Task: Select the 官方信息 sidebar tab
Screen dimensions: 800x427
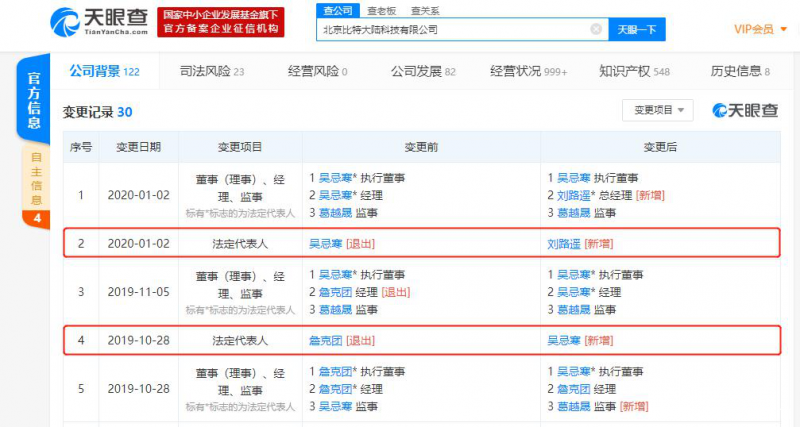Action: (x=34, y=99)
